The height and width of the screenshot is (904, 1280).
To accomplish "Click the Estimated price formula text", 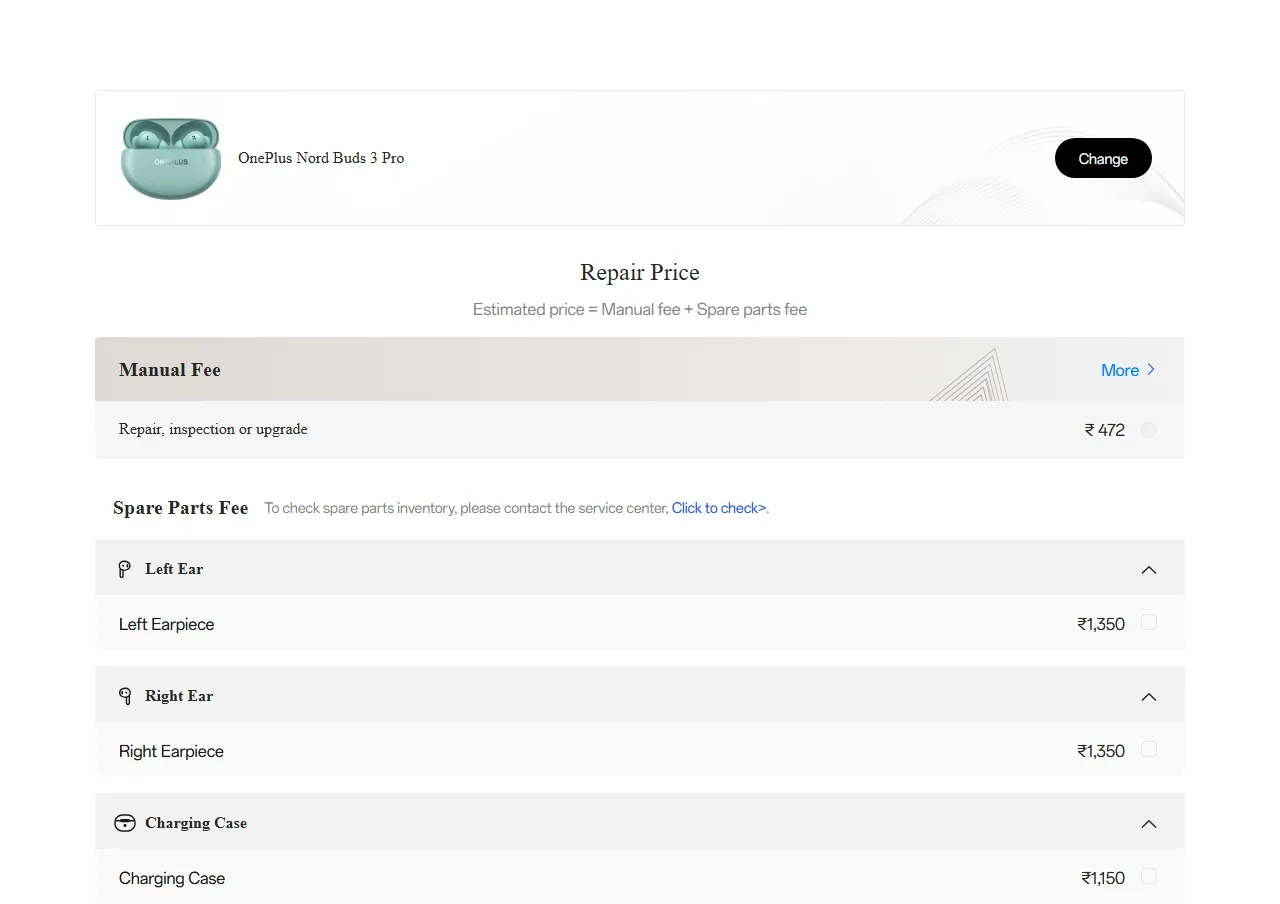I will [640, 309].
